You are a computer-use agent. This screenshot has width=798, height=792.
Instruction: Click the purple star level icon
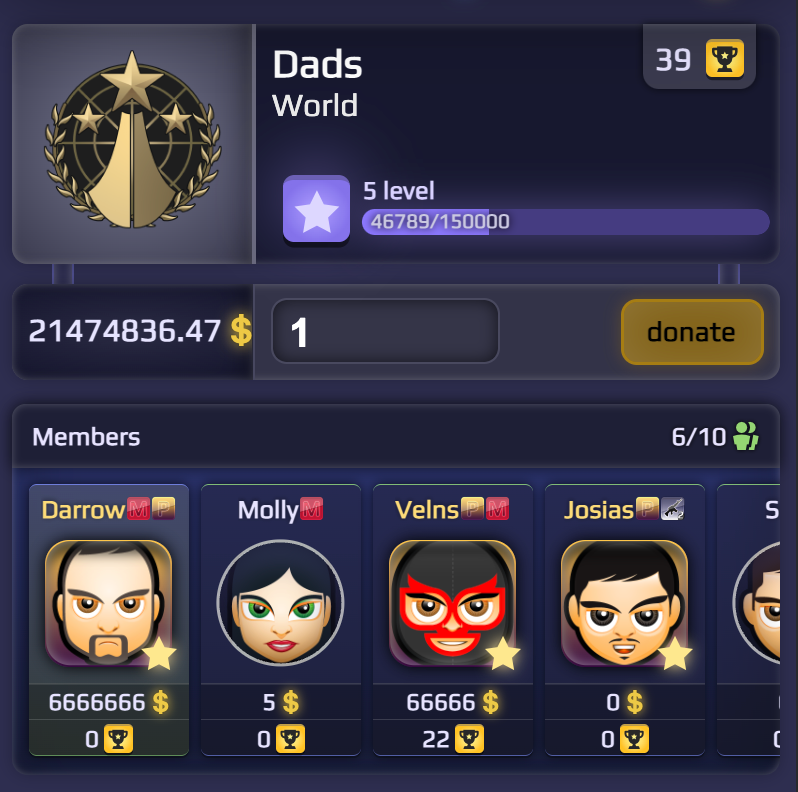tap(317, 209)
